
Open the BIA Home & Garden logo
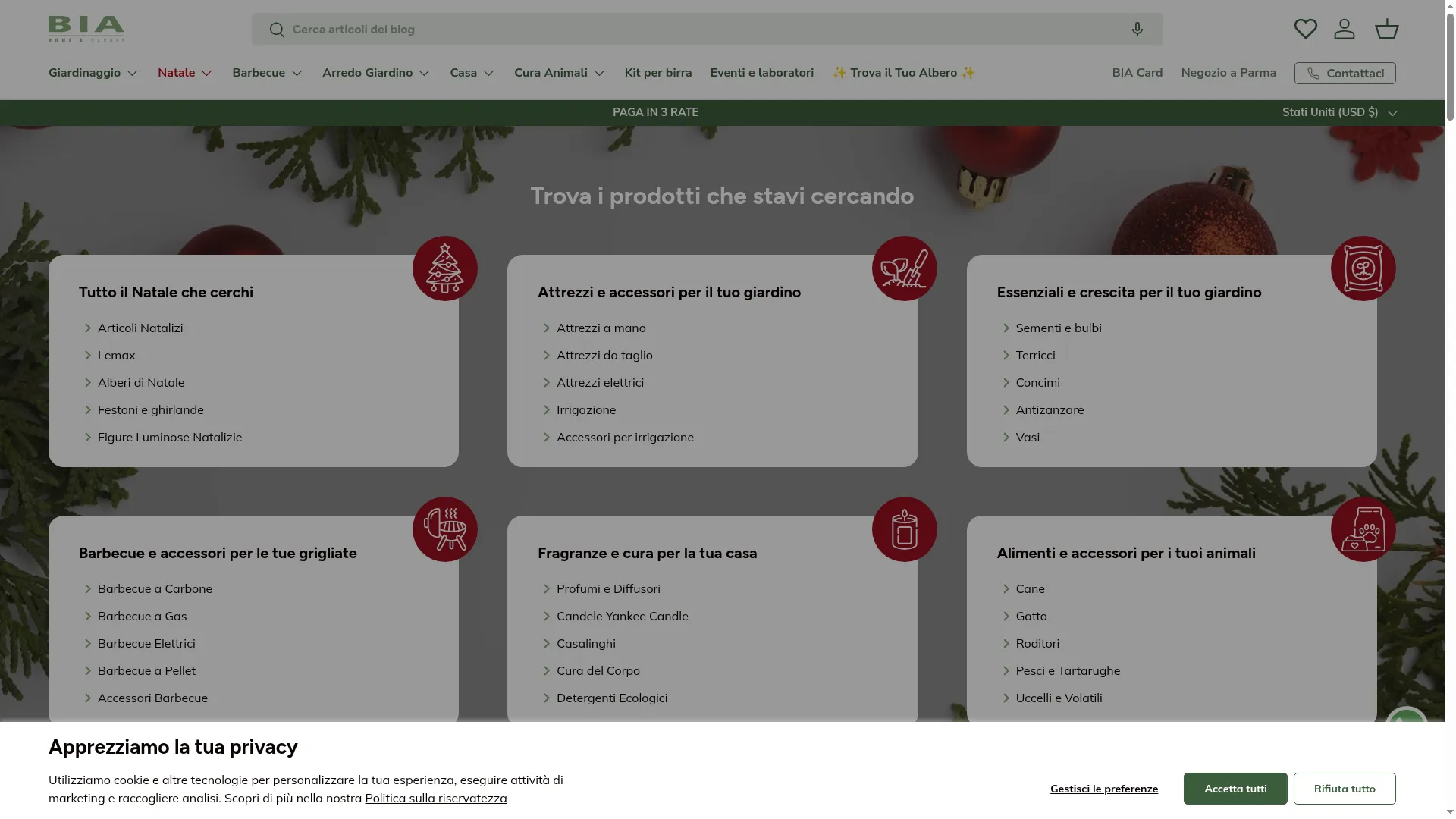(x=86, y=29)
